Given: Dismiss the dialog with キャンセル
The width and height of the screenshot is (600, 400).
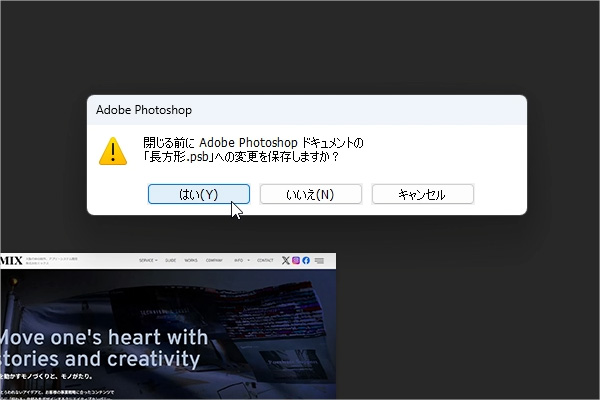Looking at the screenshot, I should pyautogui.click(x=423, y=194).
